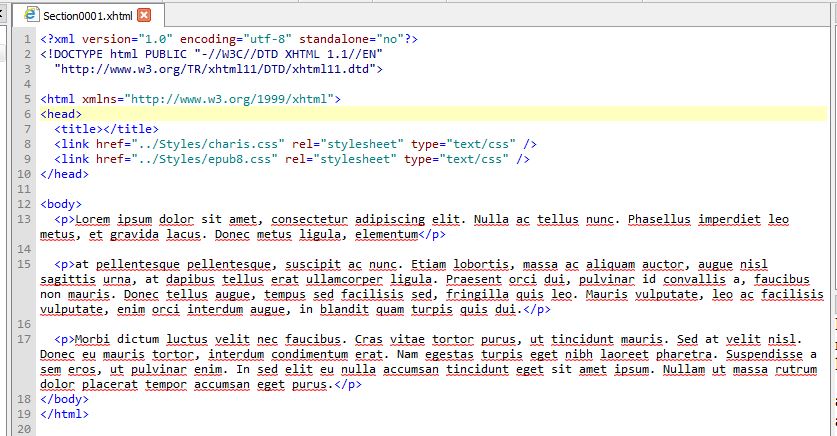Click the encoding value "utf-8"
The height and width of the screenshot is (436, 837).
(x=267, y=39)
